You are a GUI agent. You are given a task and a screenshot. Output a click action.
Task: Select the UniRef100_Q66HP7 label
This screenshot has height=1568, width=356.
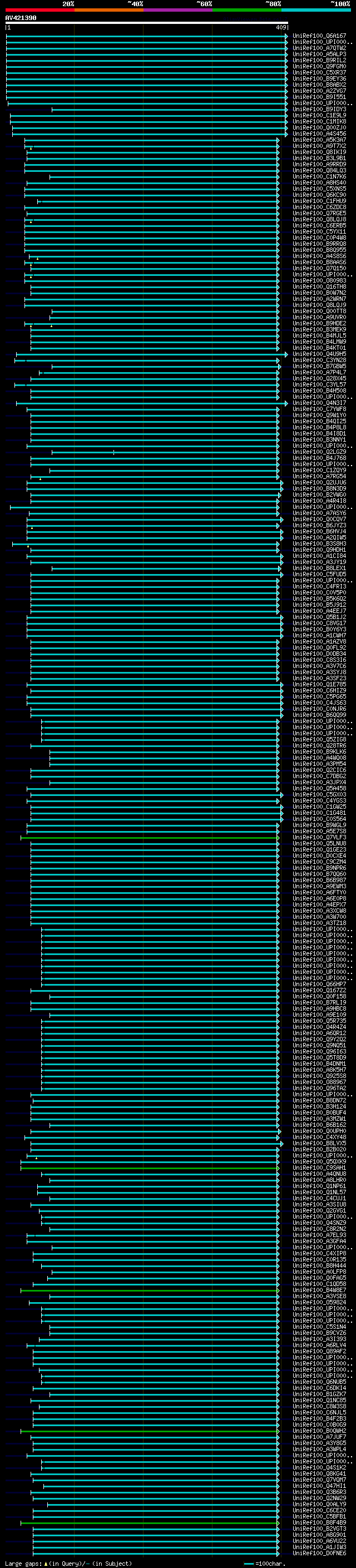pos(319,985)
